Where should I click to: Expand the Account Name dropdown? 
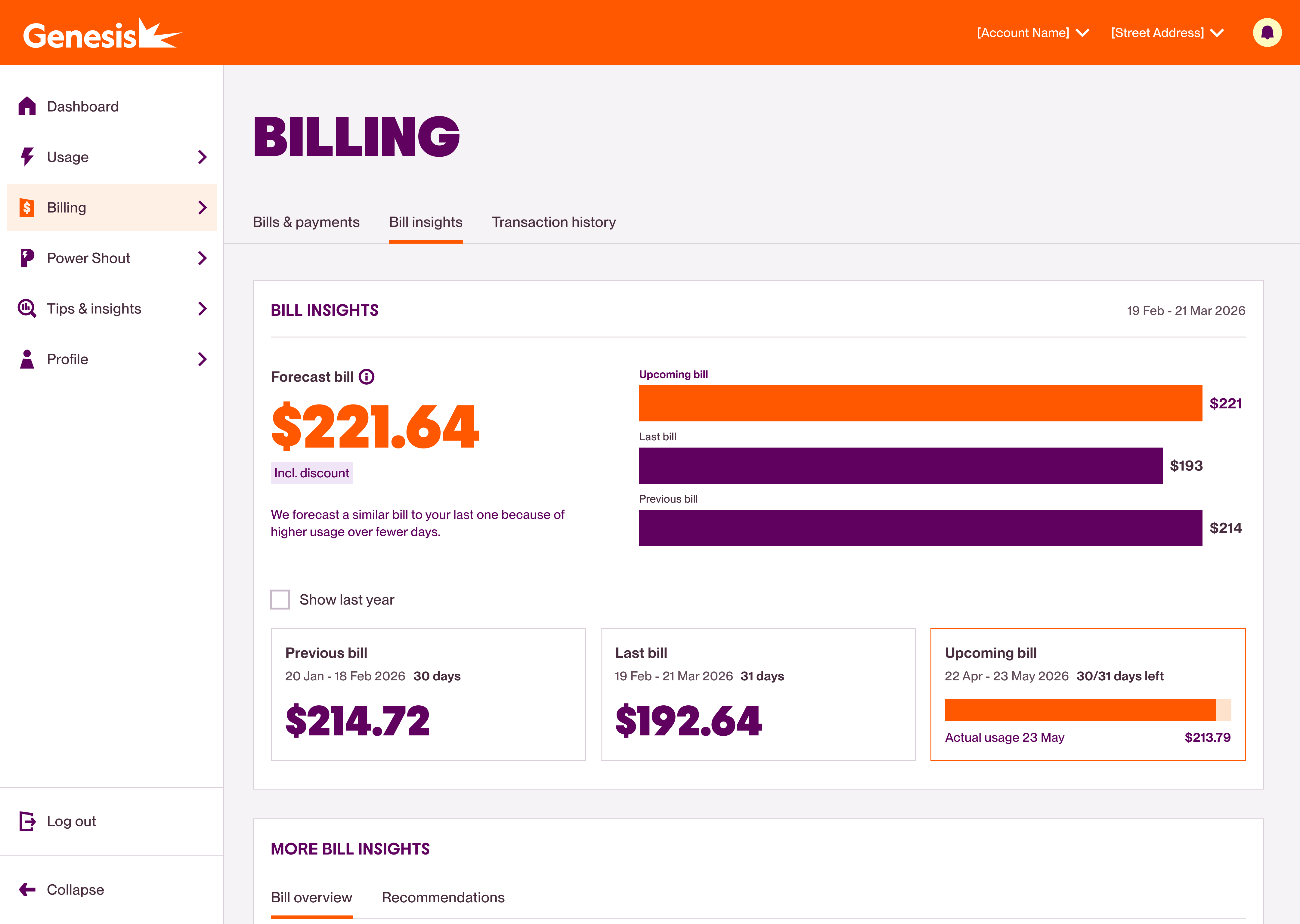pyautogui.click(x=1032, y=33)
